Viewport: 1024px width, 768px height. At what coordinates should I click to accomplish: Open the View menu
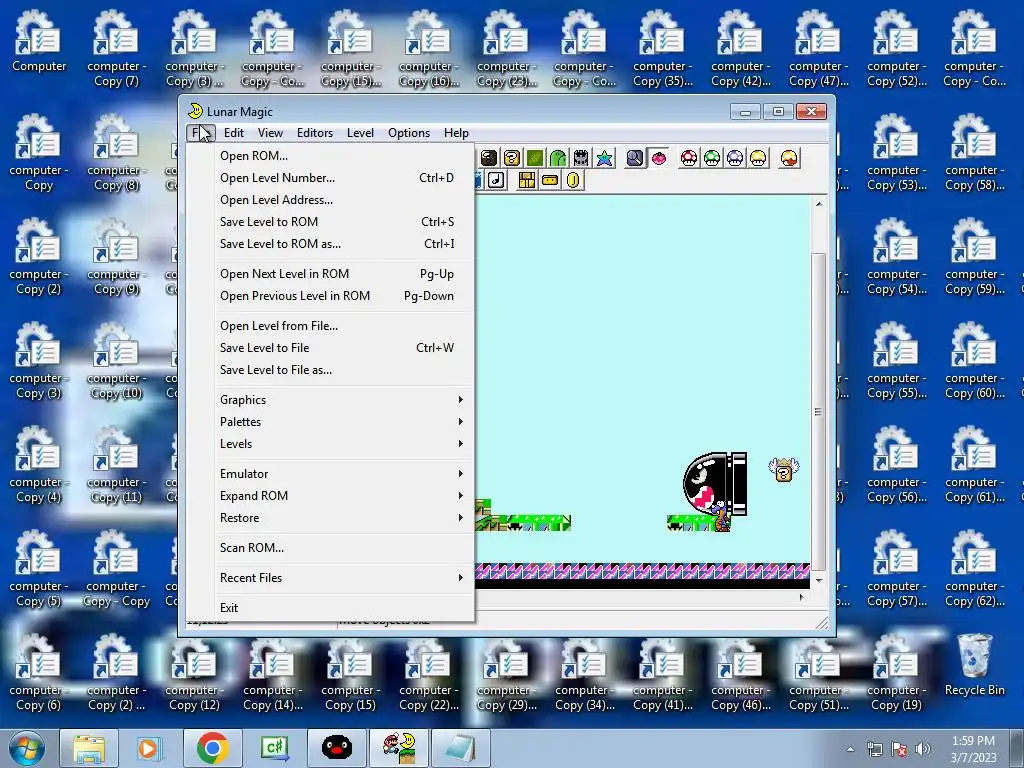270,133
